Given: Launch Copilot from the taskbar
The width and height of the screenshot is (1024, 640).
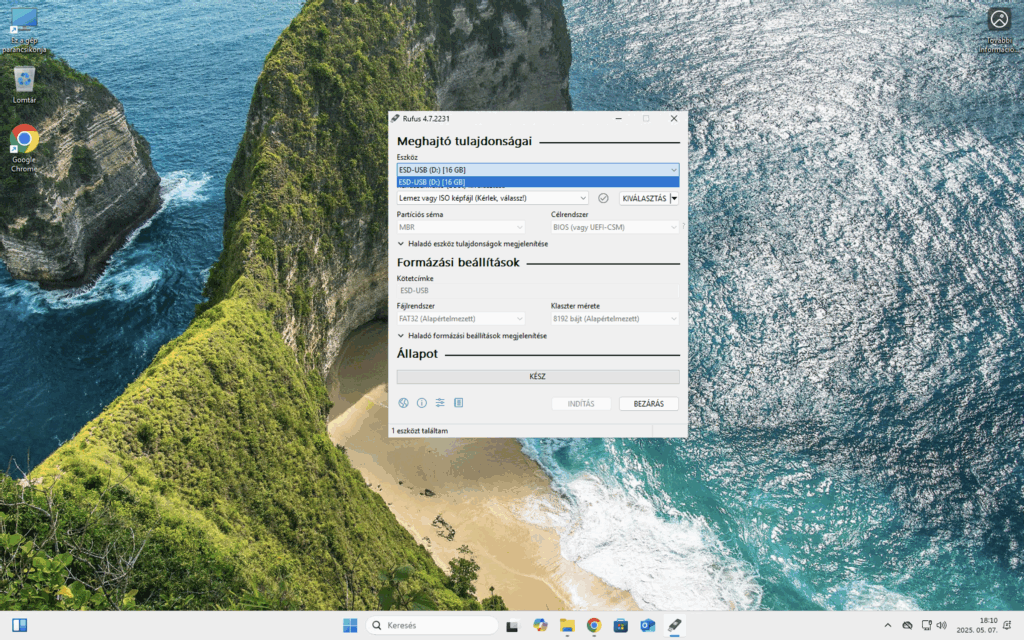Looking at the screenshot, I should (540, 625).
